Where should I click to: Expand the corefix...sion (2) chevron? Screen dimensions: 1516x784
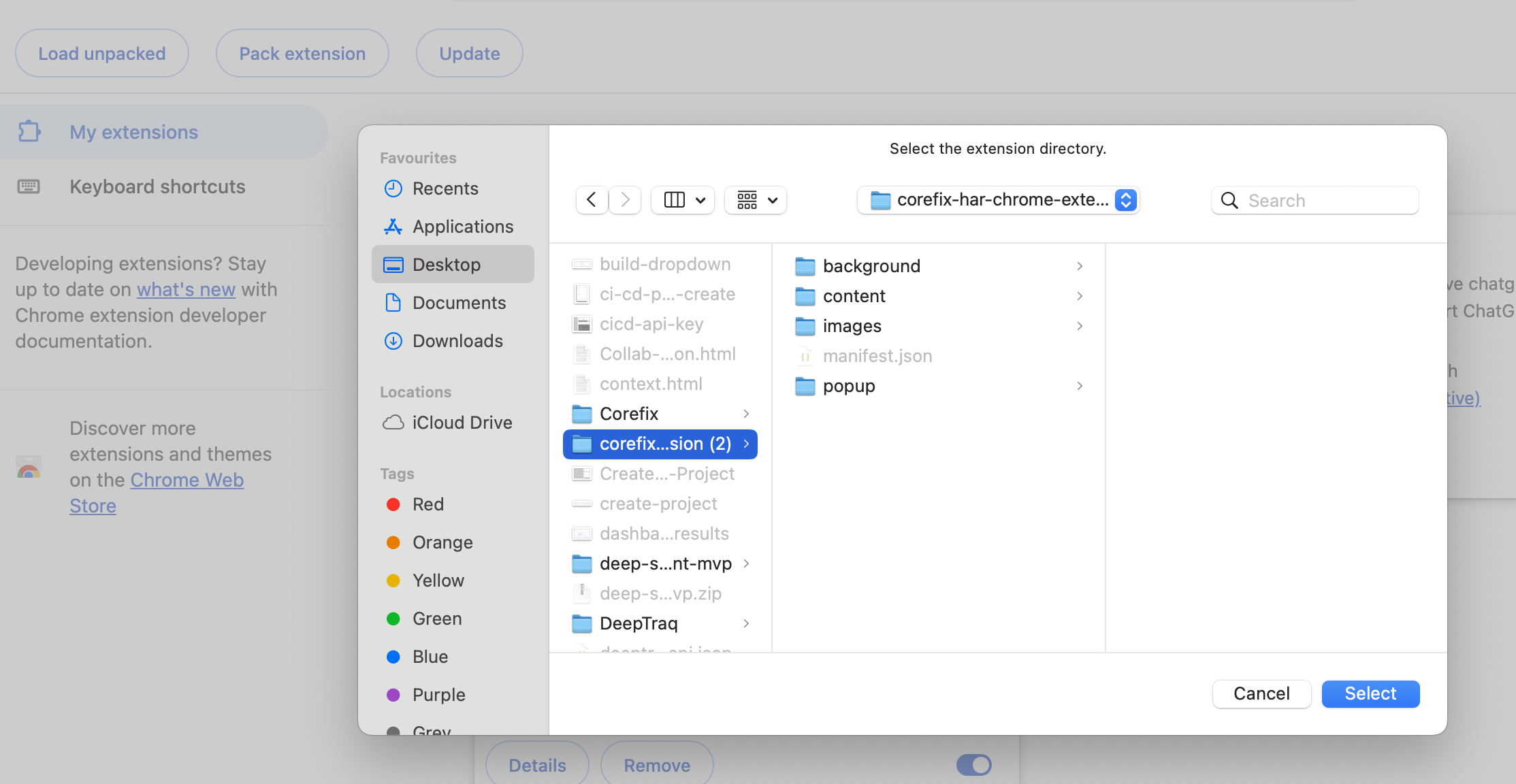click(746, 444)
